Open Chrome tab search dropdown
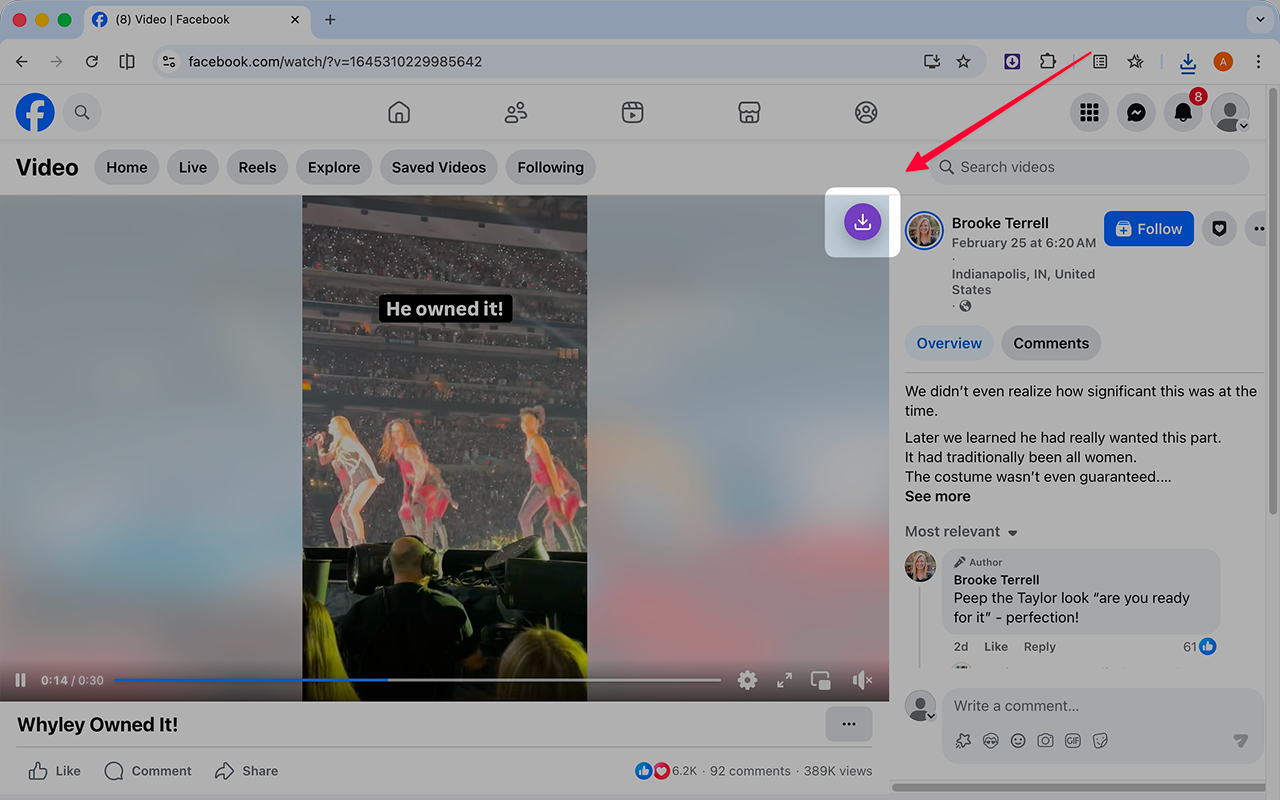 pos(1259,20)
